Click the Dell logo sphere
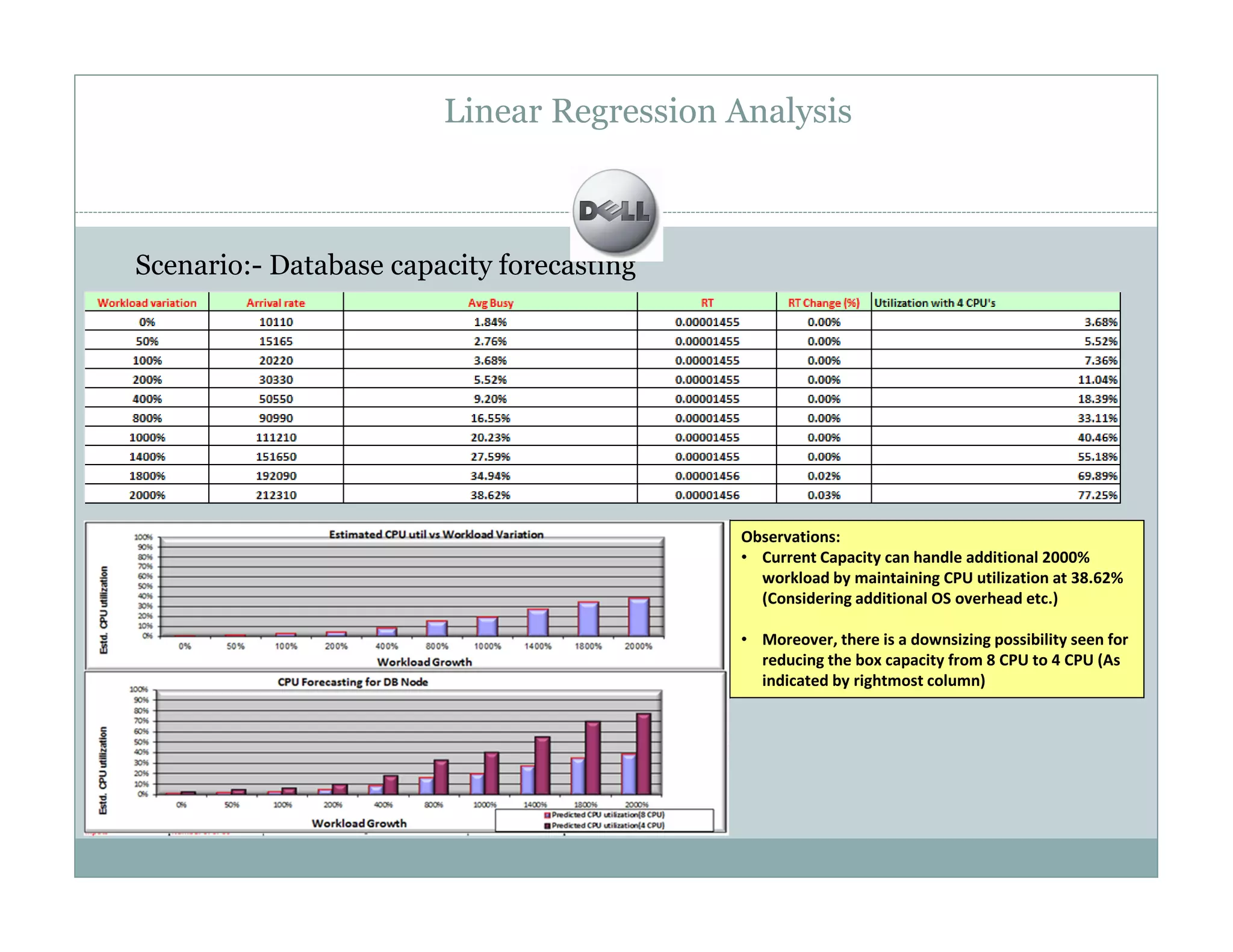Screen dimensions: 1233x952 (615, 211)
